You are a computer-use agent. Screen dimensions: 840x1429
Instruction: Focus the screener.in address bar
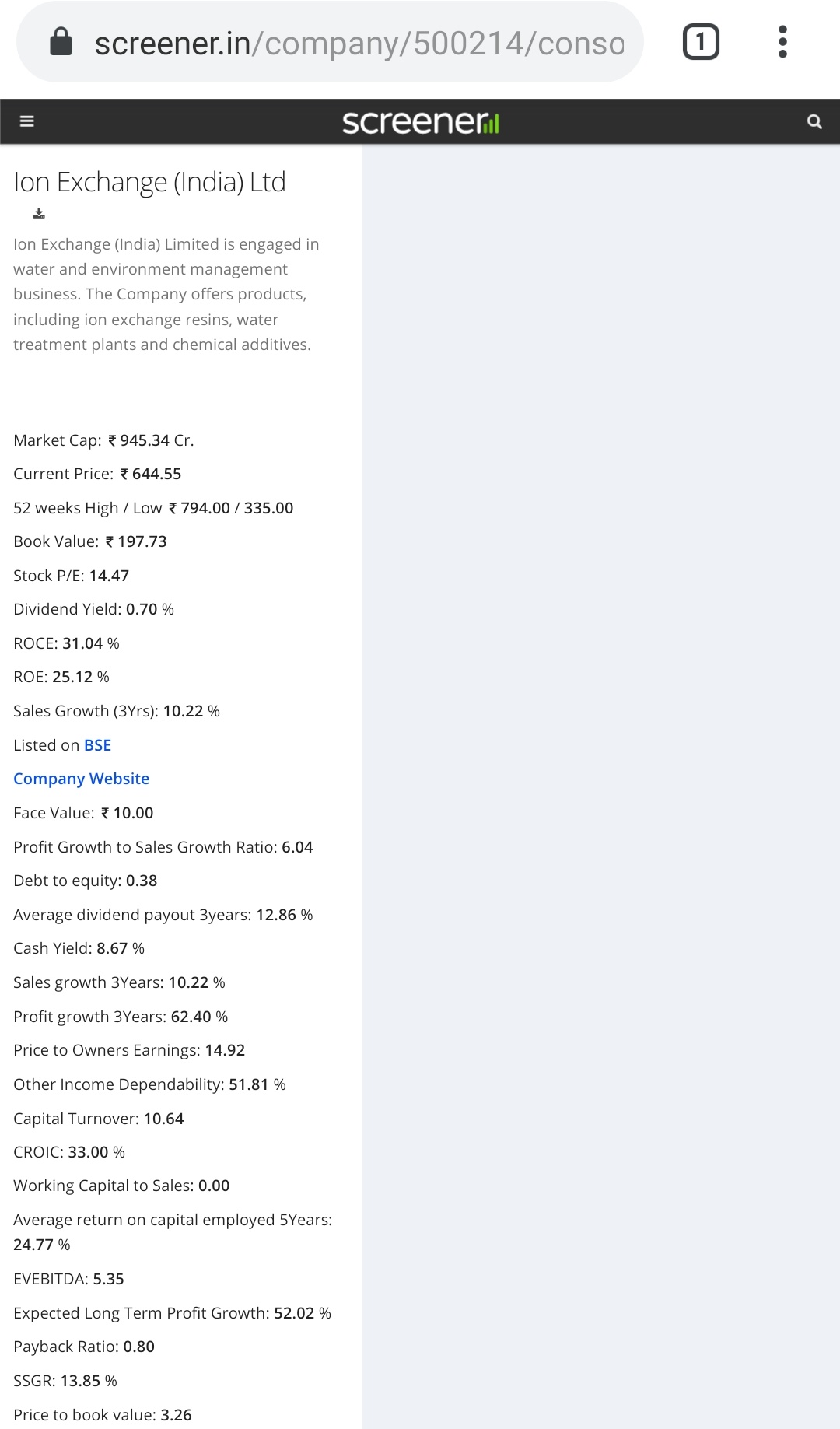(x=358, y=44)
